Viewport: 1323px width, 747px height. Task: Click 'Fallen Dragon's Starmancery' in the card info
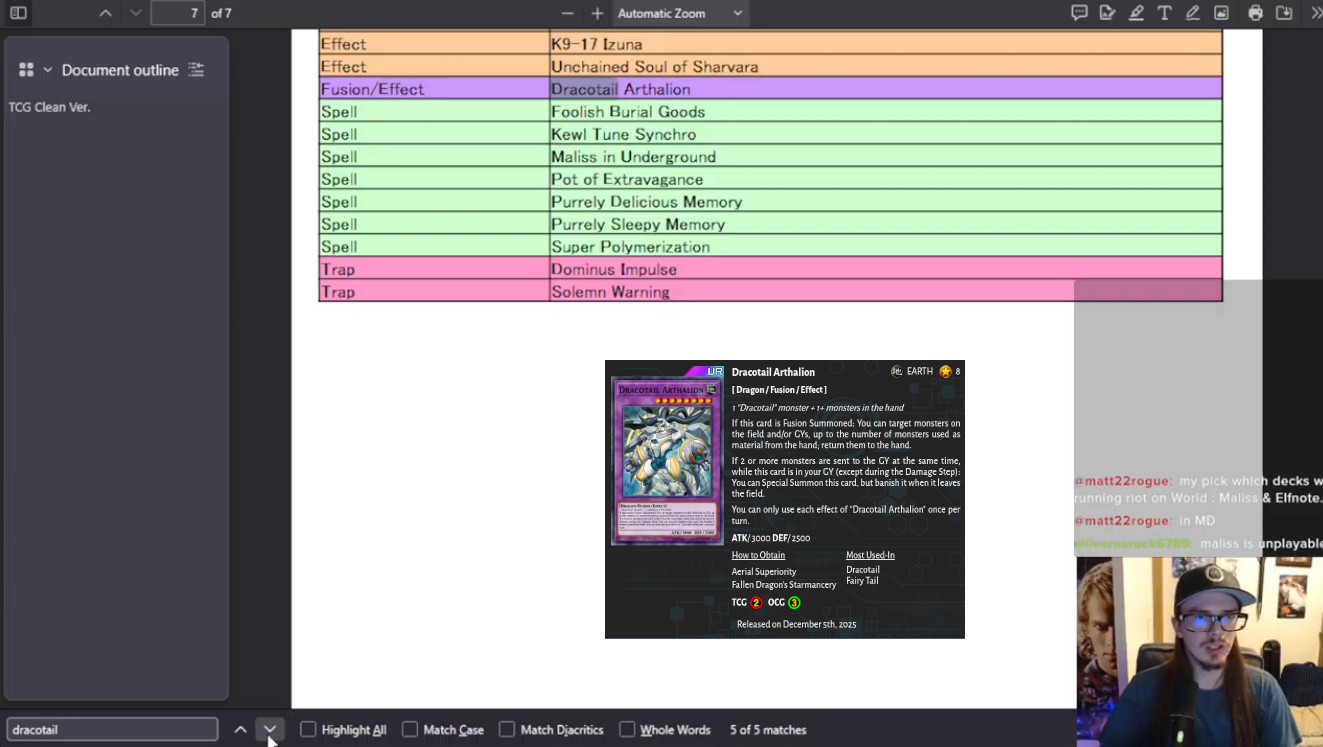click(784, 585)
